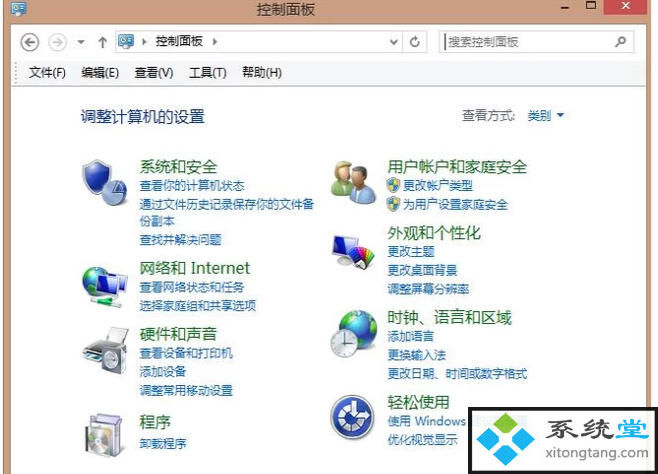Viewport: 658px width, 474px height.
Task: Go back with the back arrow button
Action: [x=30, y=42]
